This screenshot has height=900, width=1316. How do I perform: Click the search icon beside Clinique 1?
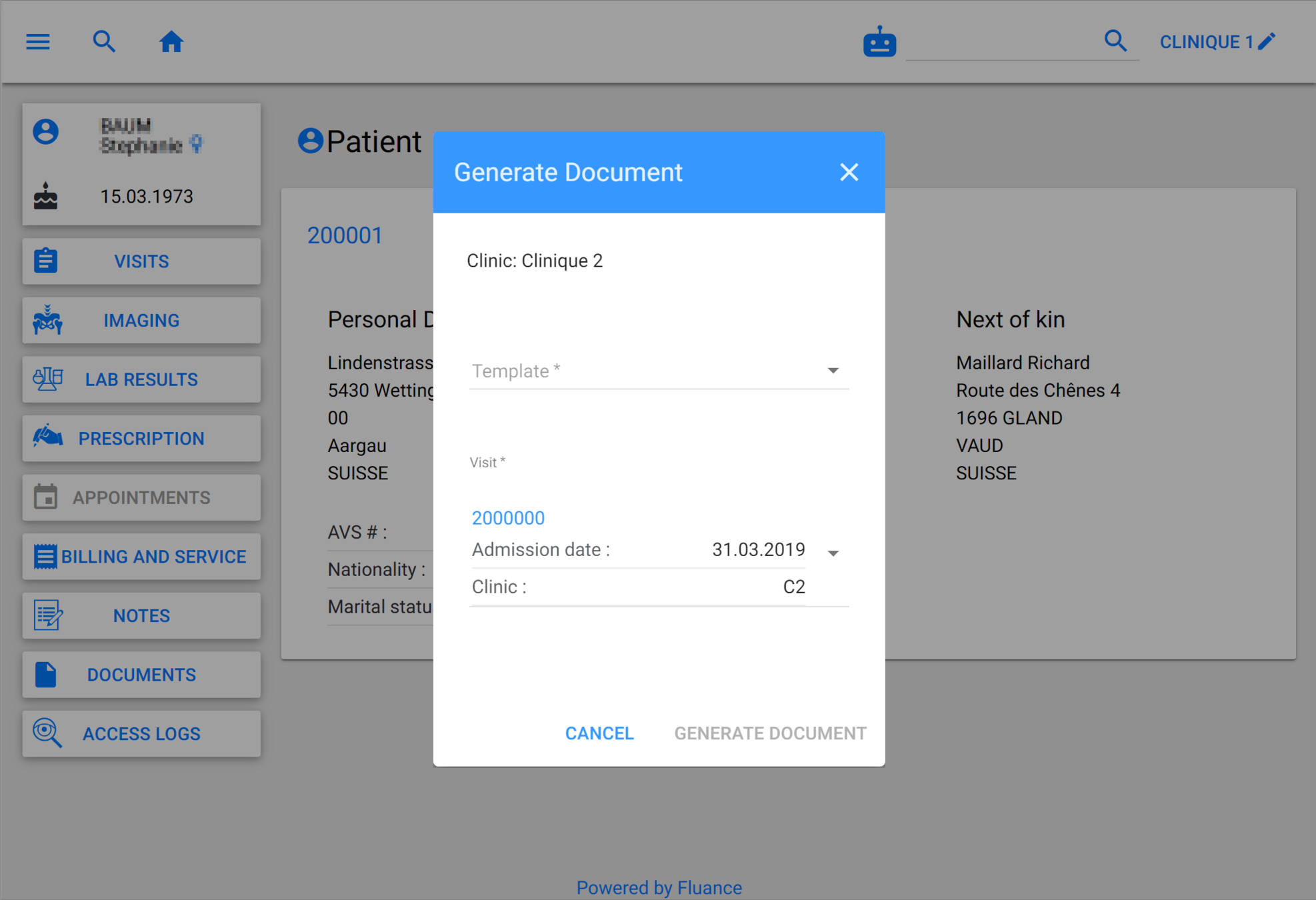[1115, 41]
